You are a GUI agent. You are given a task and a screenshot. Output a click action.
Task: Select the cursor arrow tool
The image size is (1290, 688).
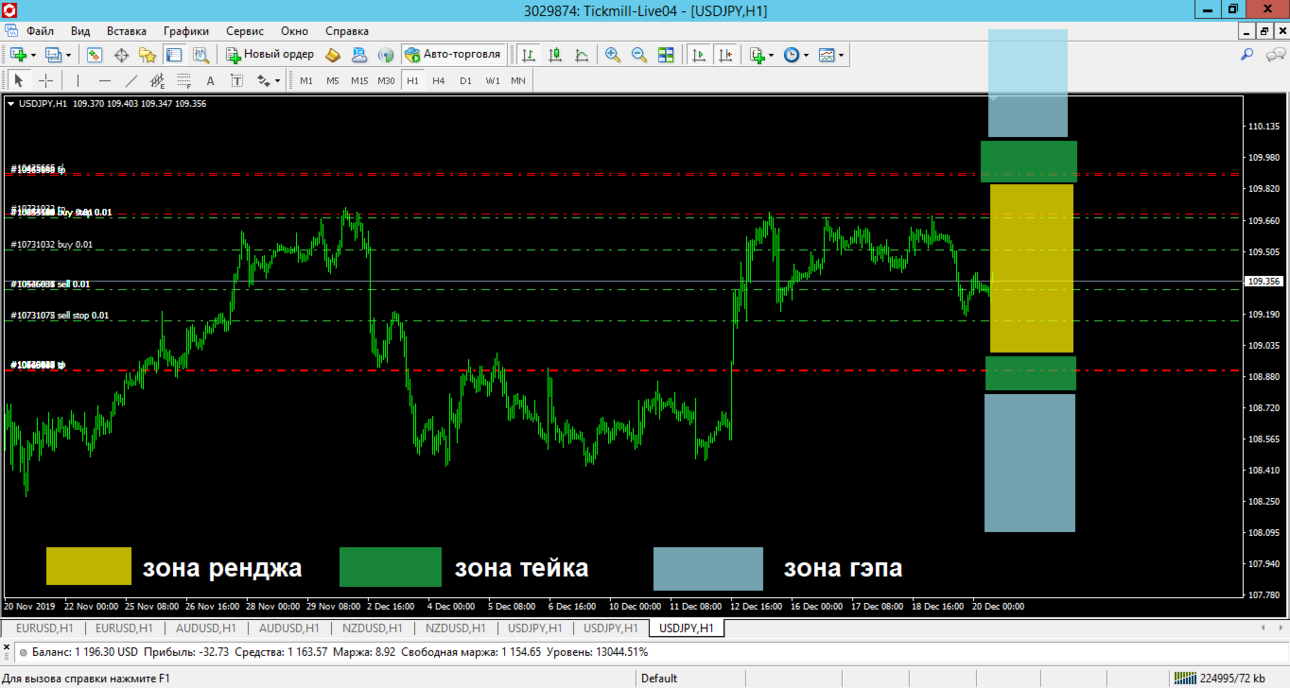[19, 81]
